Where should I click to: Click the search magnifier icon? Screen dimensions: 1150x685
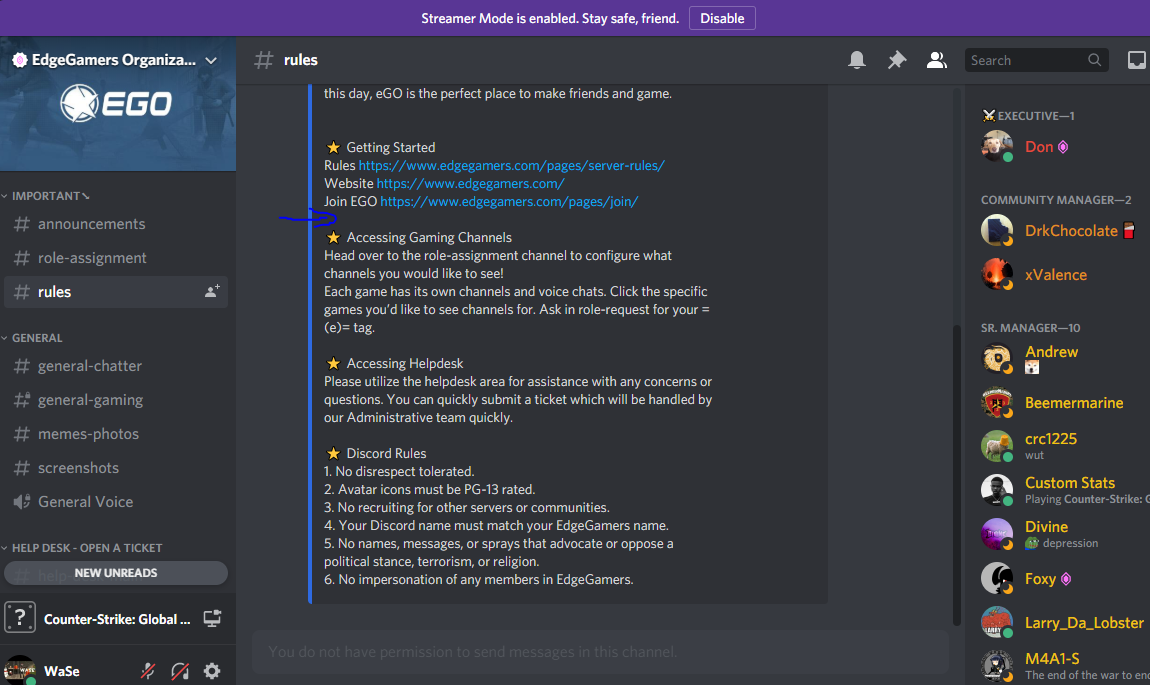pos(1094,60)
